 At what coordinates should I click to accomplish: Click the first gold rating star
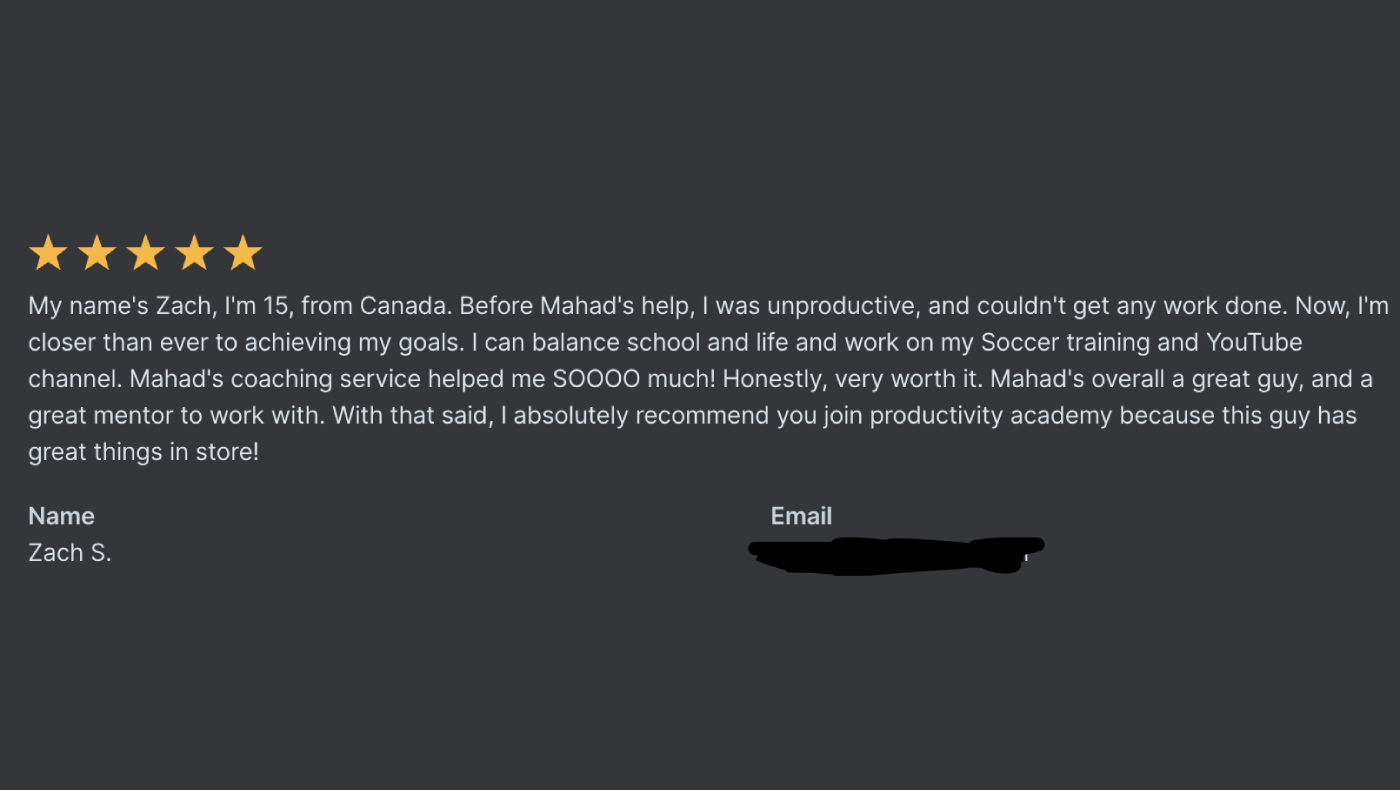47,254
